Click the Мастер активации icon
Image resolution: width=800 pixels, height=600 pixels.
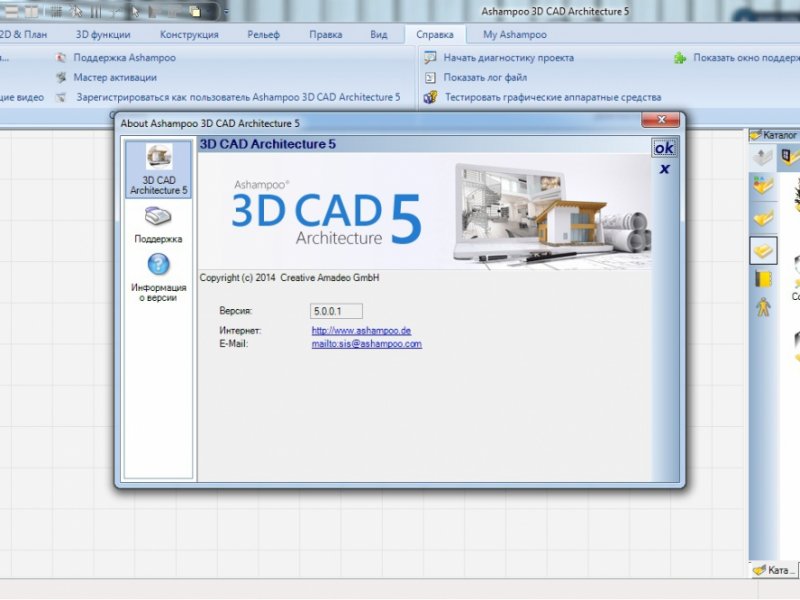pyautogui.click(x=61, y=78)
